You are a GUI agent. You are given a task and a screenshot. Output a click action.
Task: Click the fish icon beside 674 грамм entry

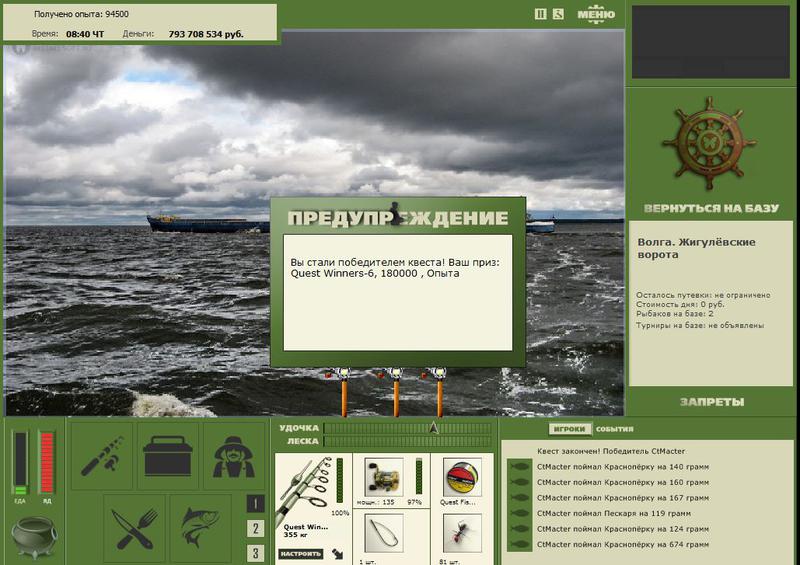(520, 545)
